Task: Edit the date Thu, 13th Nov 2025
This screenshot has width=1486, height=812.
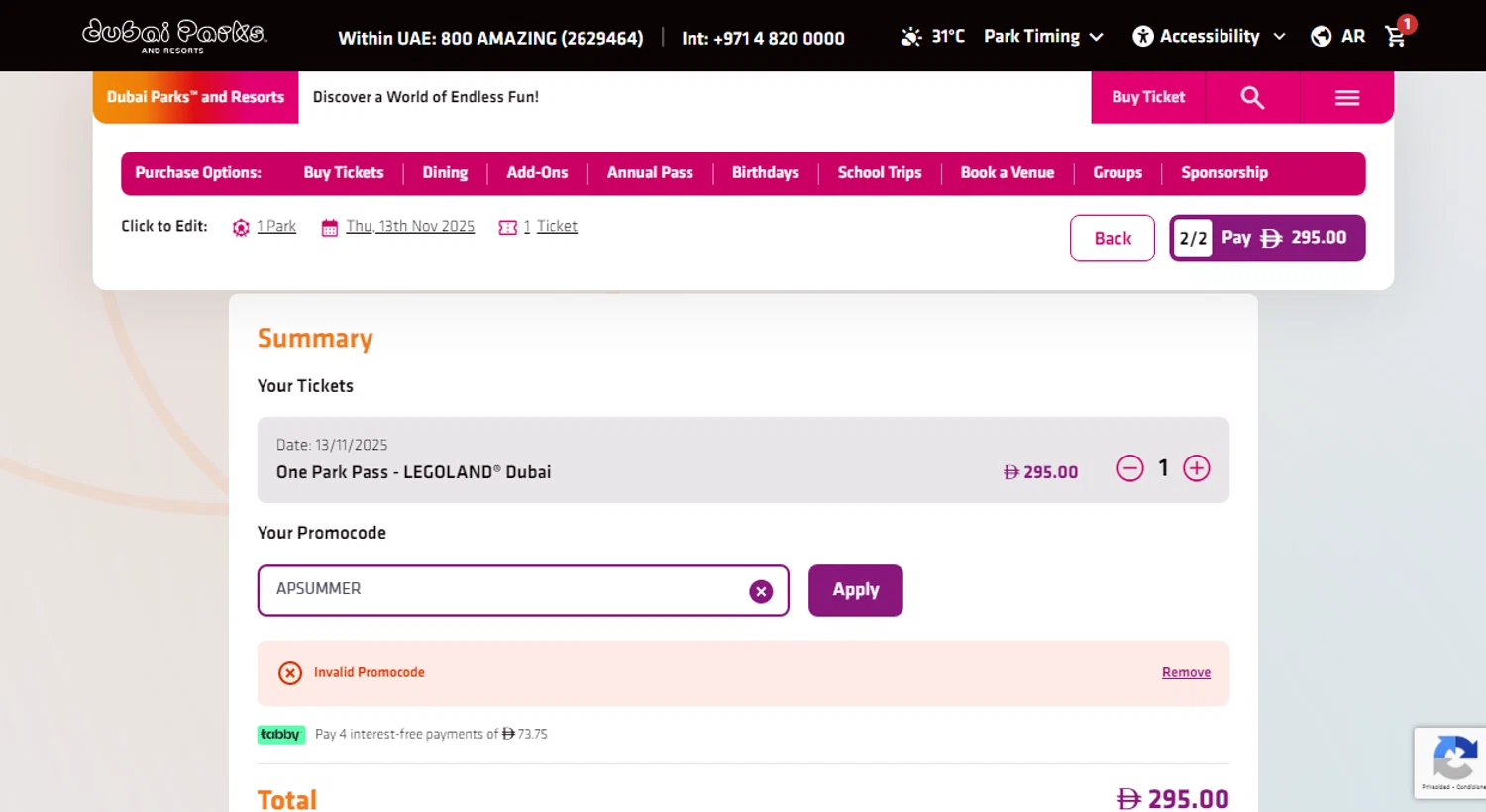Action: 410,227
